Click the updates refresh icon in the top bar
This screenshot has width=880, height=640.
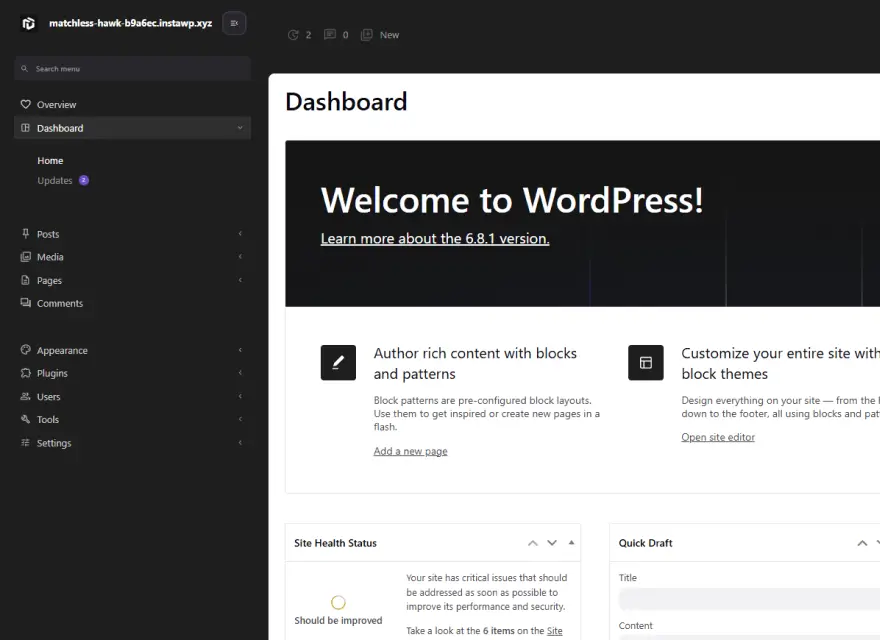pyautogui.click(x=293, y=35)
